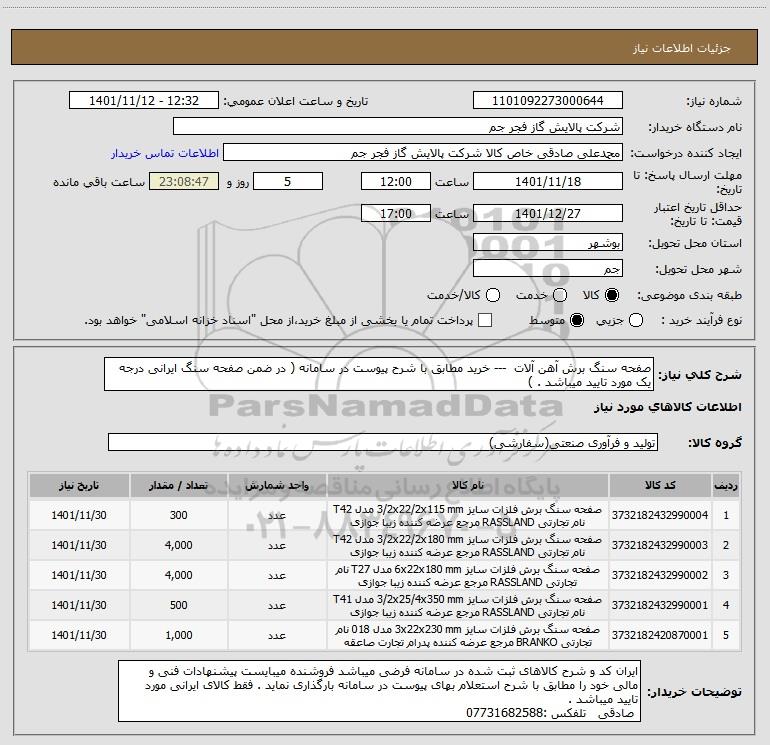Click the 6x22x180 mm T27 item name
The width and height of the screenshot is (770, 745).
468,576
